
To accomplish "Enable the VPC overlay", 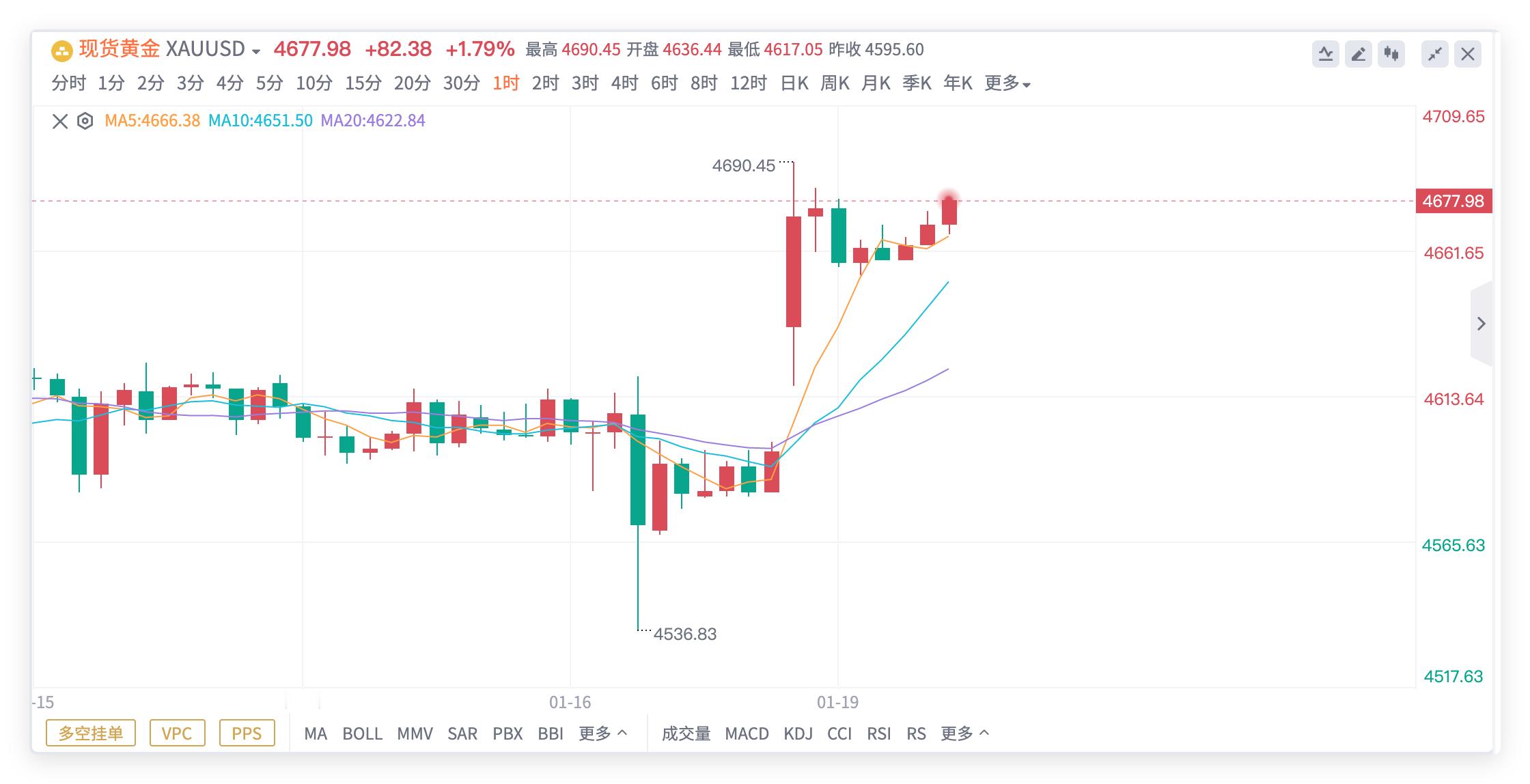I will click(x=177, y=733).
